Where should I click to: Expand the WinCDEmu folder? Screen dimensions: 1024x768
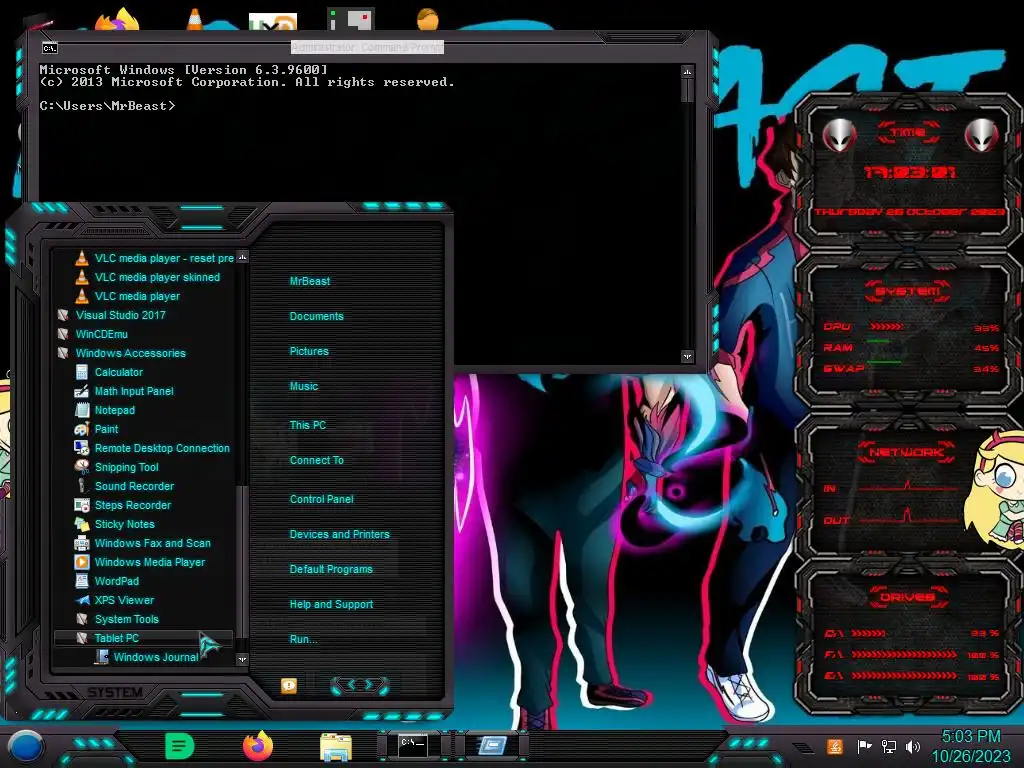click(93, 334)
